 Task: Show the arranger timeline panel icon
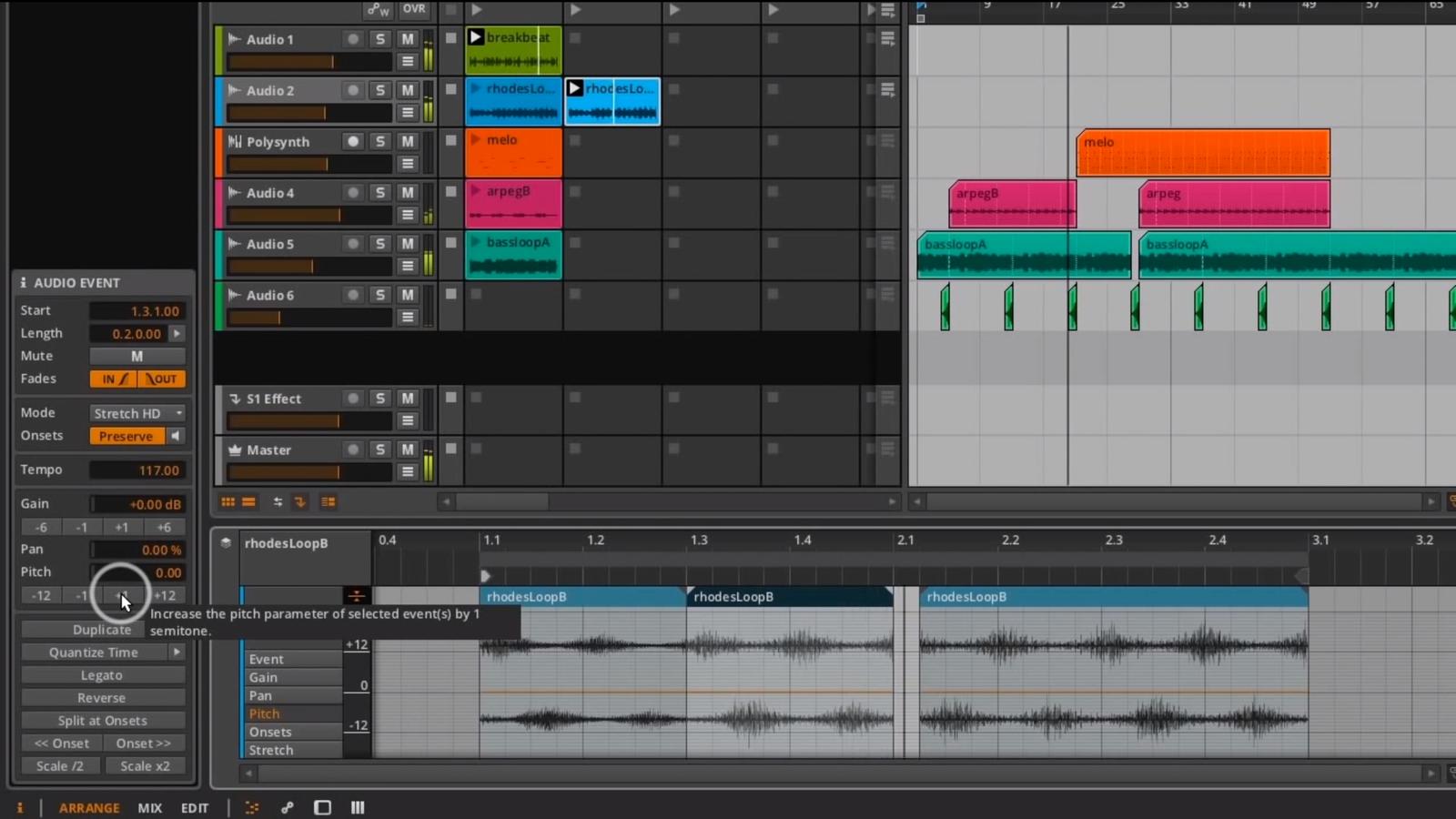pos(248,501)
